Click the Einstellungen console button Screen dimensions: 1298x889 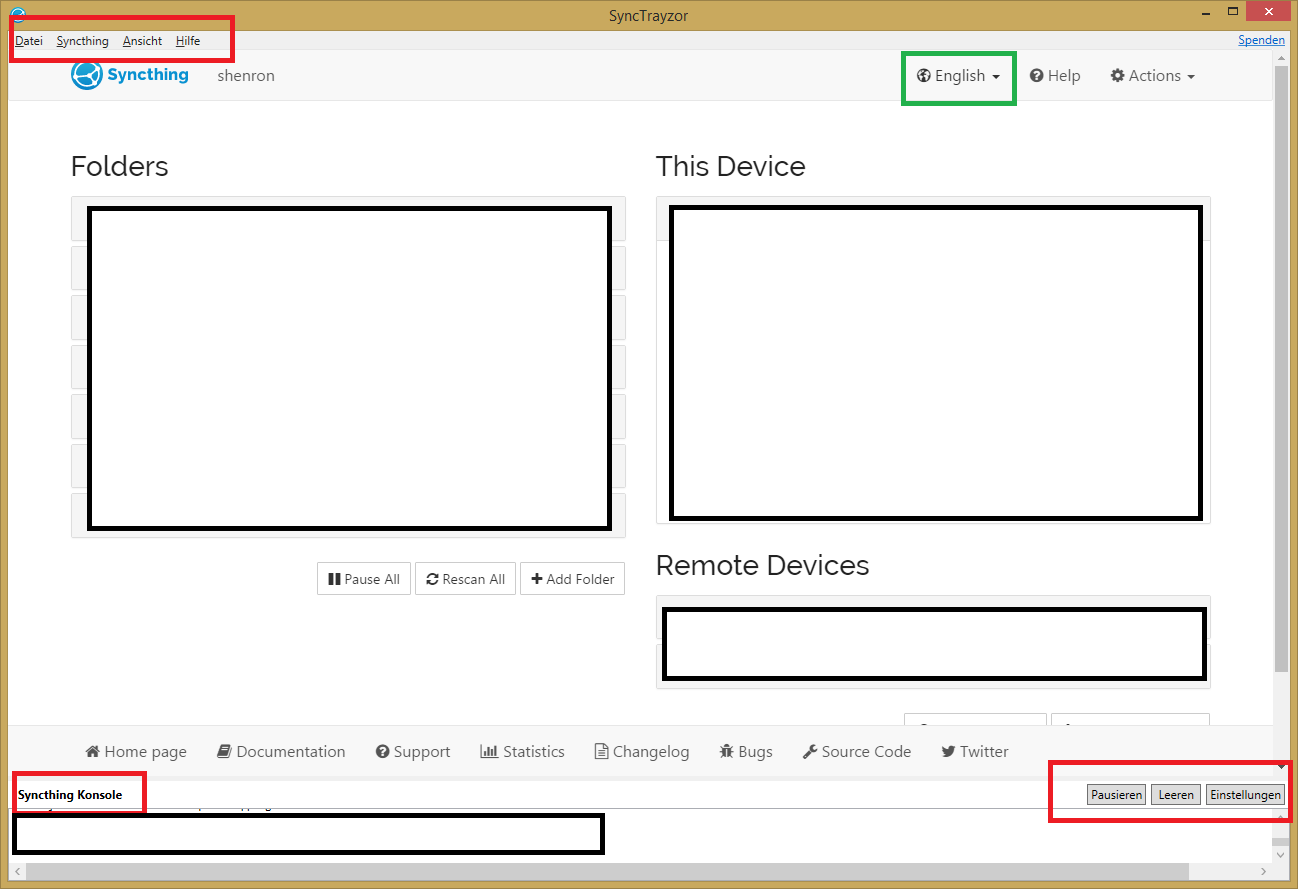coord(1245,795)
